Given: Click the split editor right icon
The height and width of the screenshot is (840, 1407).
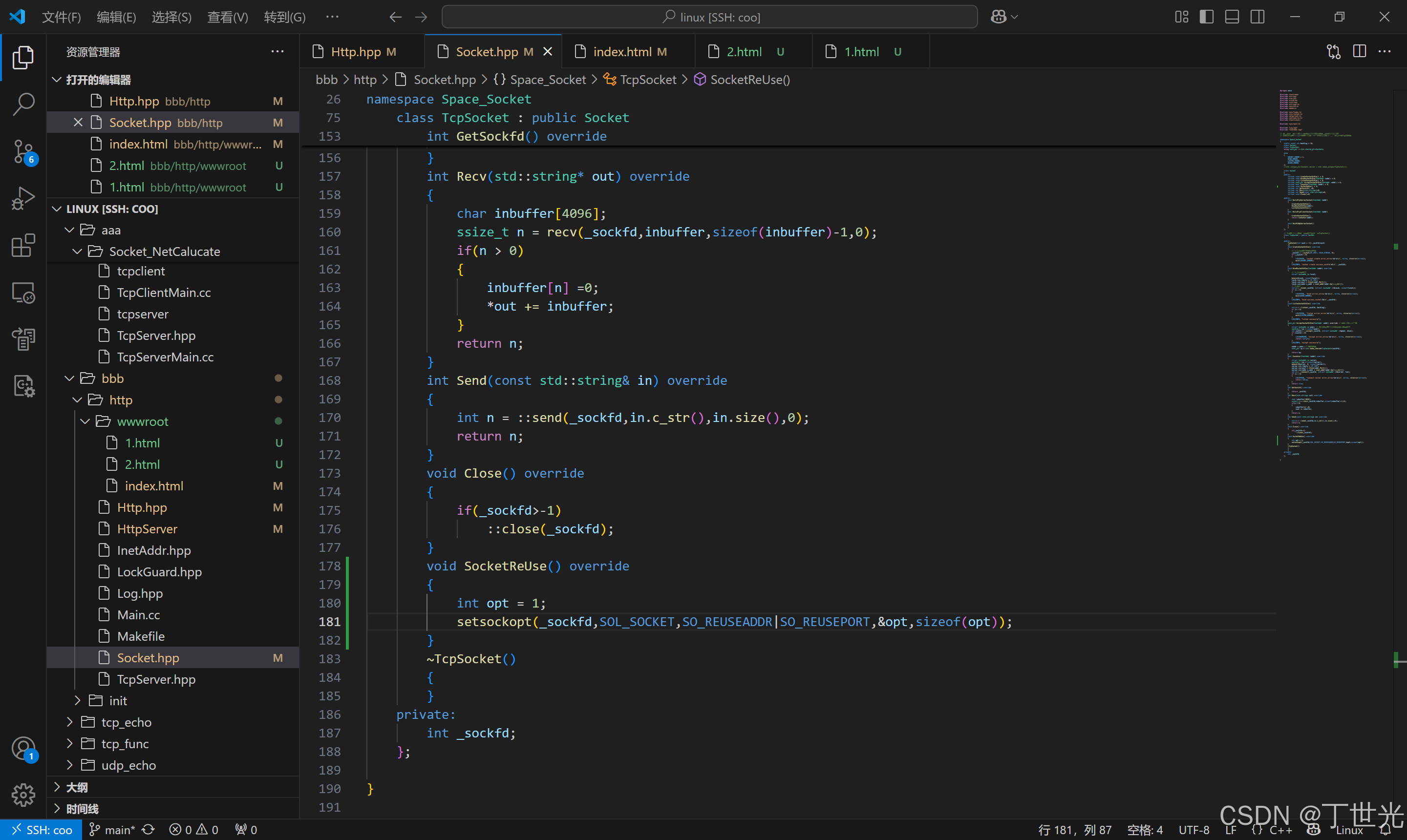Looking at the screenshot, I should point(1359,51).
